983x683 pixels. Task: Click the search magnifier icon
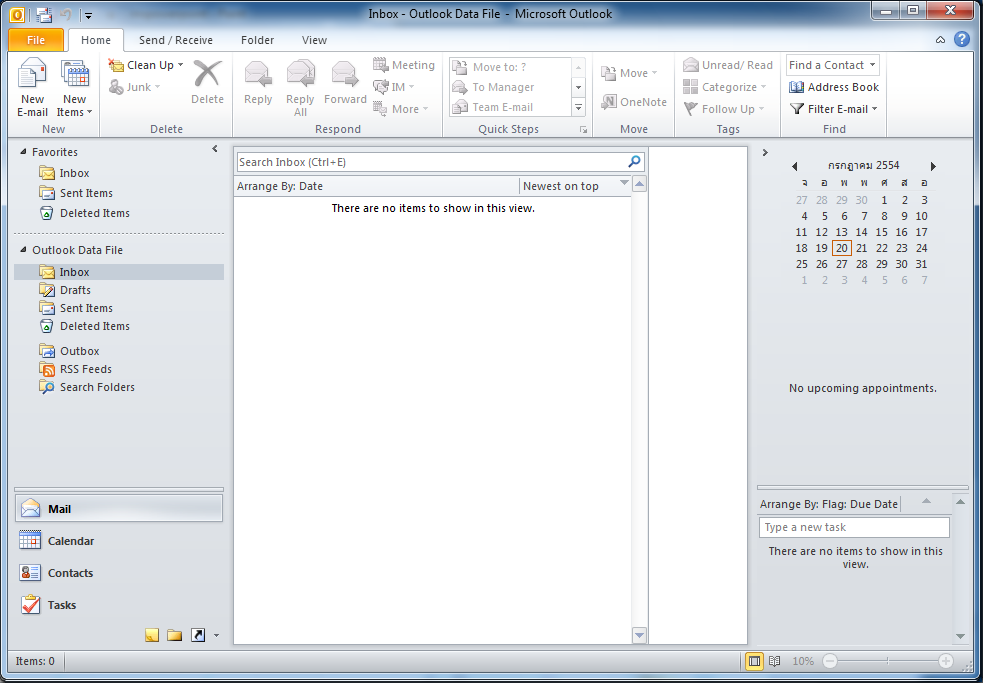pyautogui.click(x=634, y=162)
